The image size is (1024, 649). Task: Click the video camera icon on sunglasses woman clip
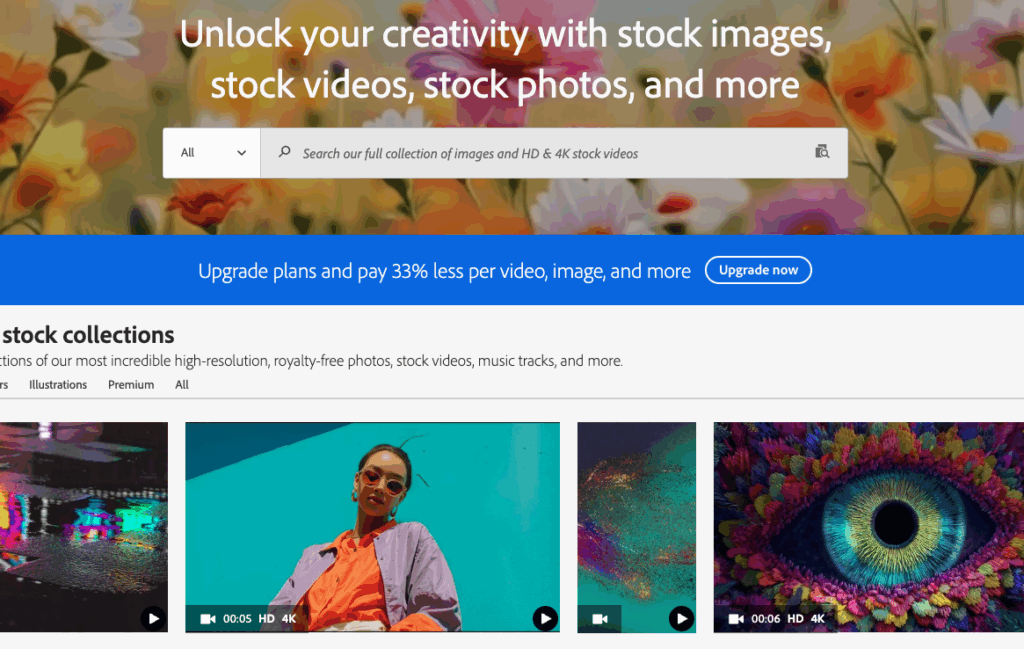click(x=208, y=619)
